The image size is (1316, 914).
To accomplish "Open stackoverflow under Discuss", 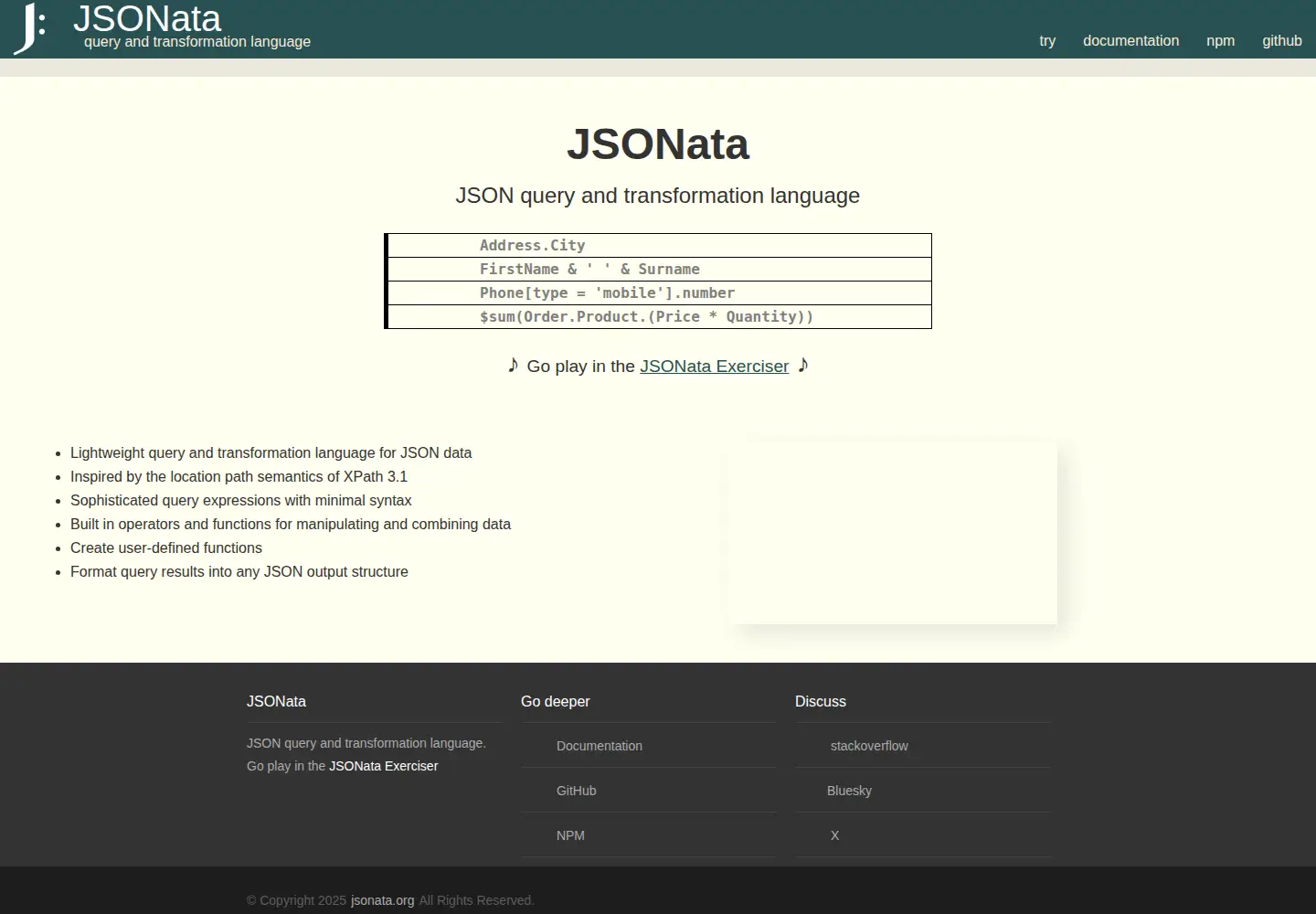I will (x=869, y=746).
